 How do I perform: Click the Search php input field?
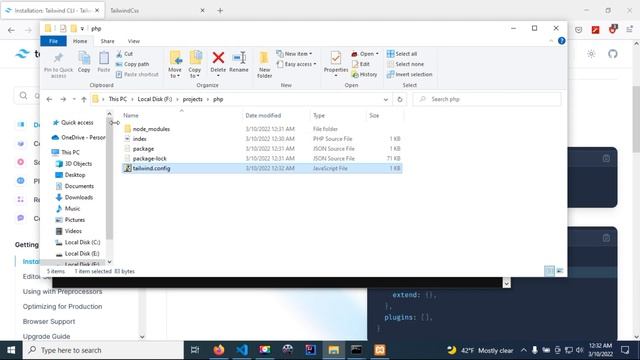click(x=487, y=99)
